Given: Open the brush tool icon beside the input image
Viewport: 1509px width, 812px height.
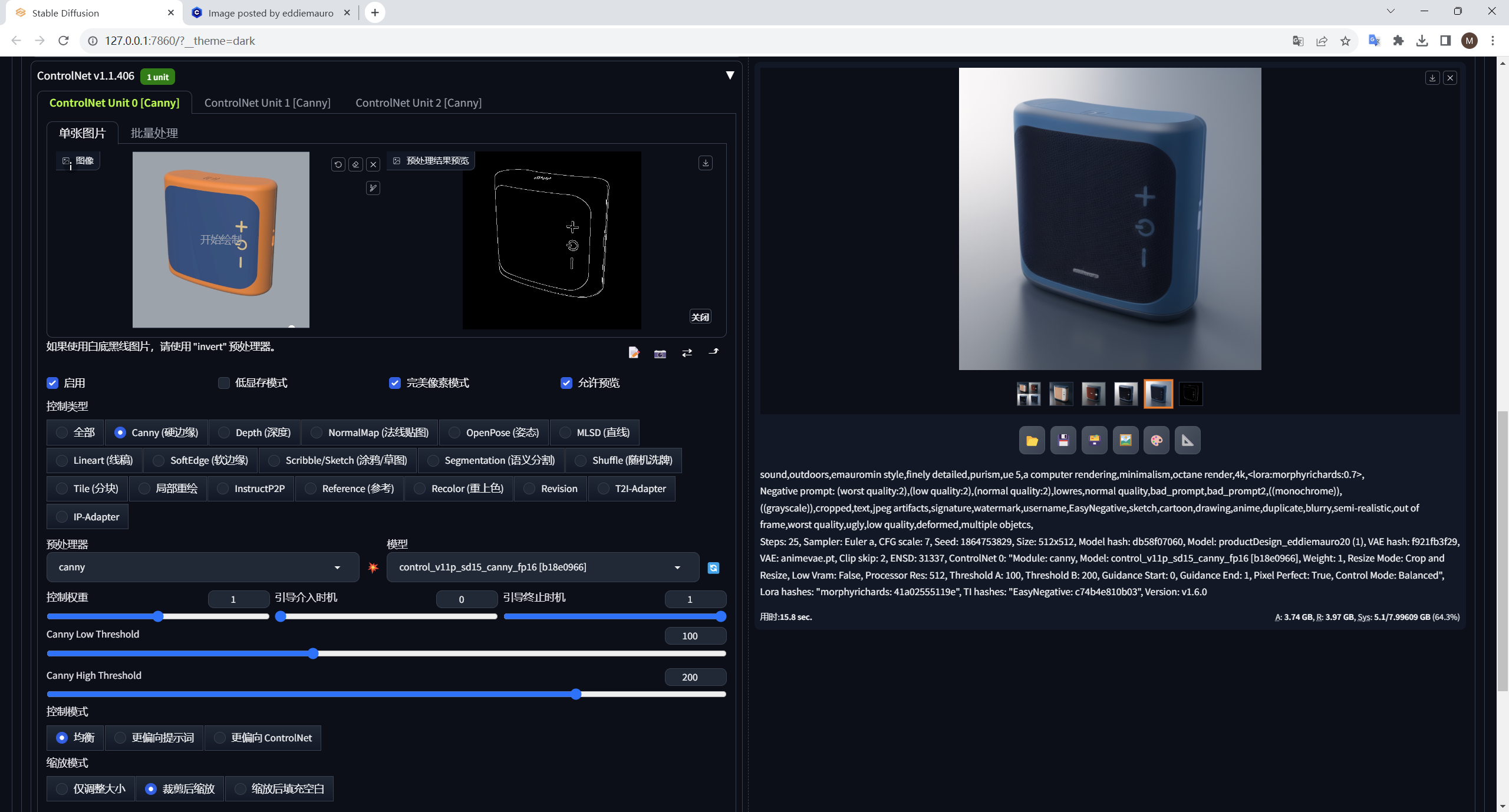Looking at the screenshot, I should [373, 188].
